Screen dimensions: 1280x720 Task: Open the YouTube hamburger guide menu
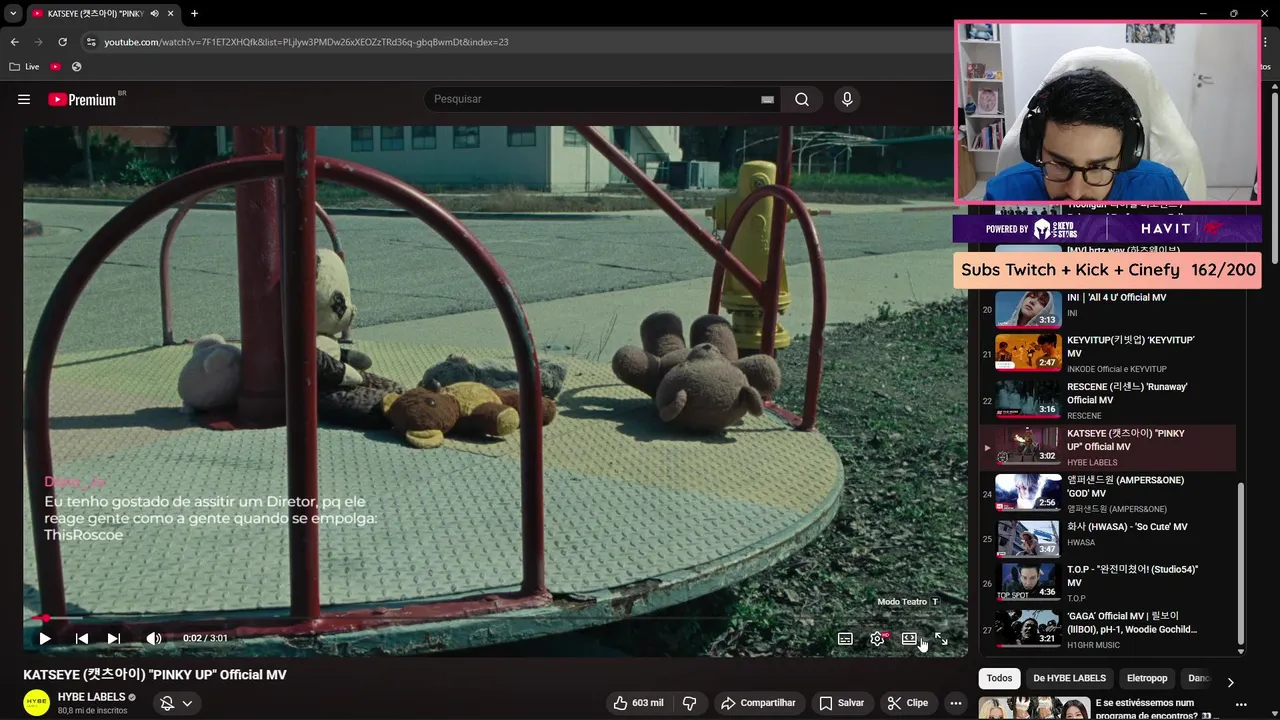pos(24,99)
